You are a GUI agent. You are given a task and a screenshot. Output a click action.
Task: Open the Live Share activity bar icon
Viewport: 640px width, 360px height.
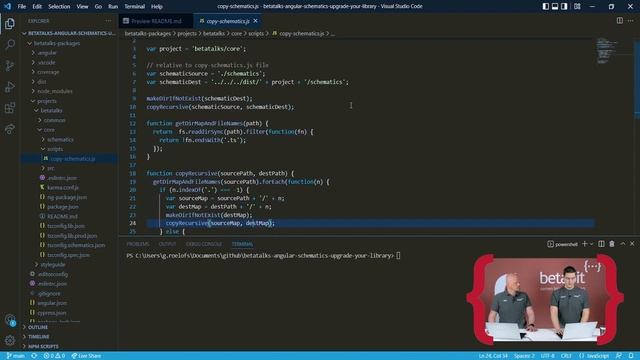pyautogui.click(x=10, y=129)
